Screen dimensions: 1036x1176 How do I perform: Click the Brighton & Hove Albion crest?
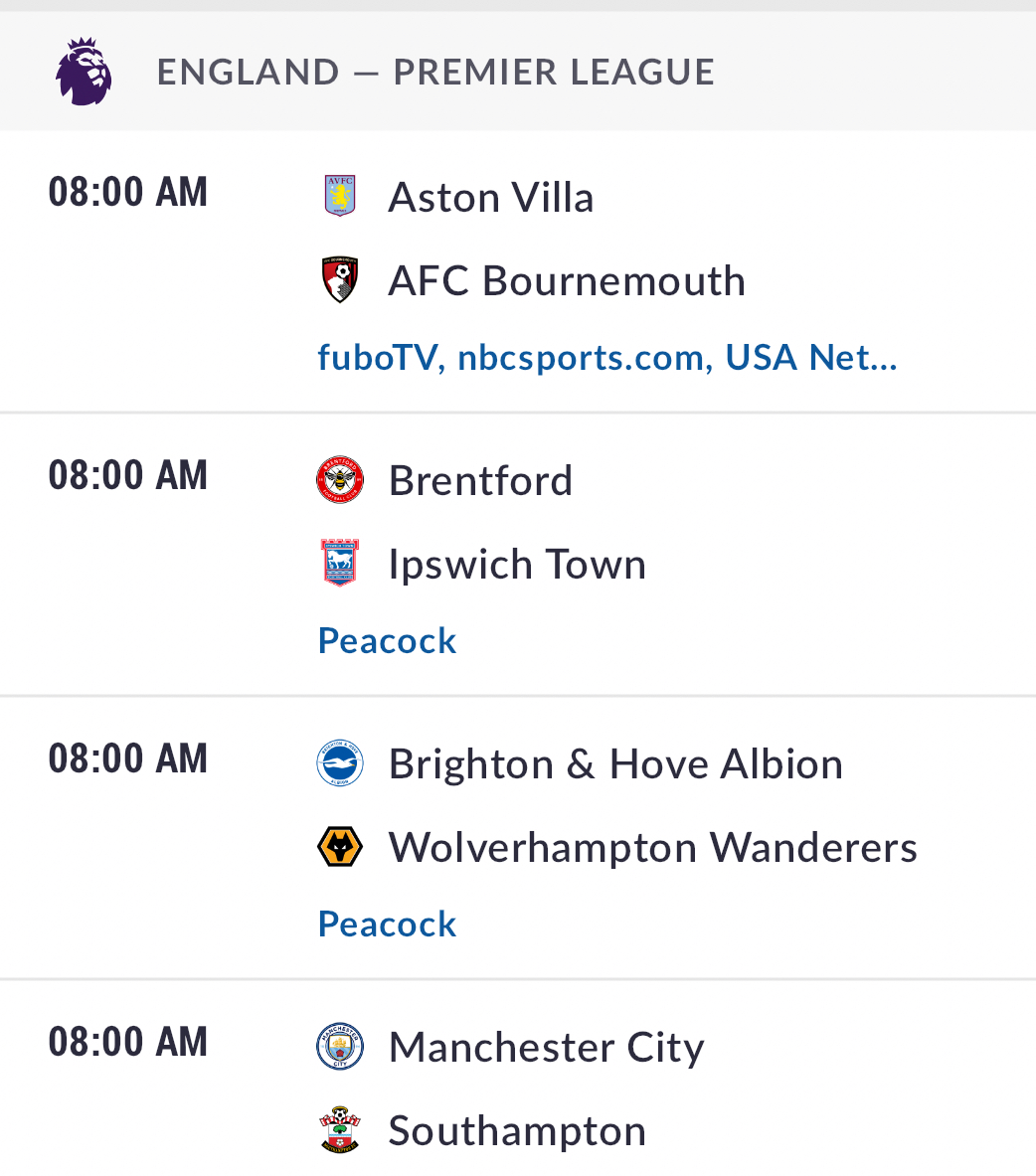click(340, 762)
